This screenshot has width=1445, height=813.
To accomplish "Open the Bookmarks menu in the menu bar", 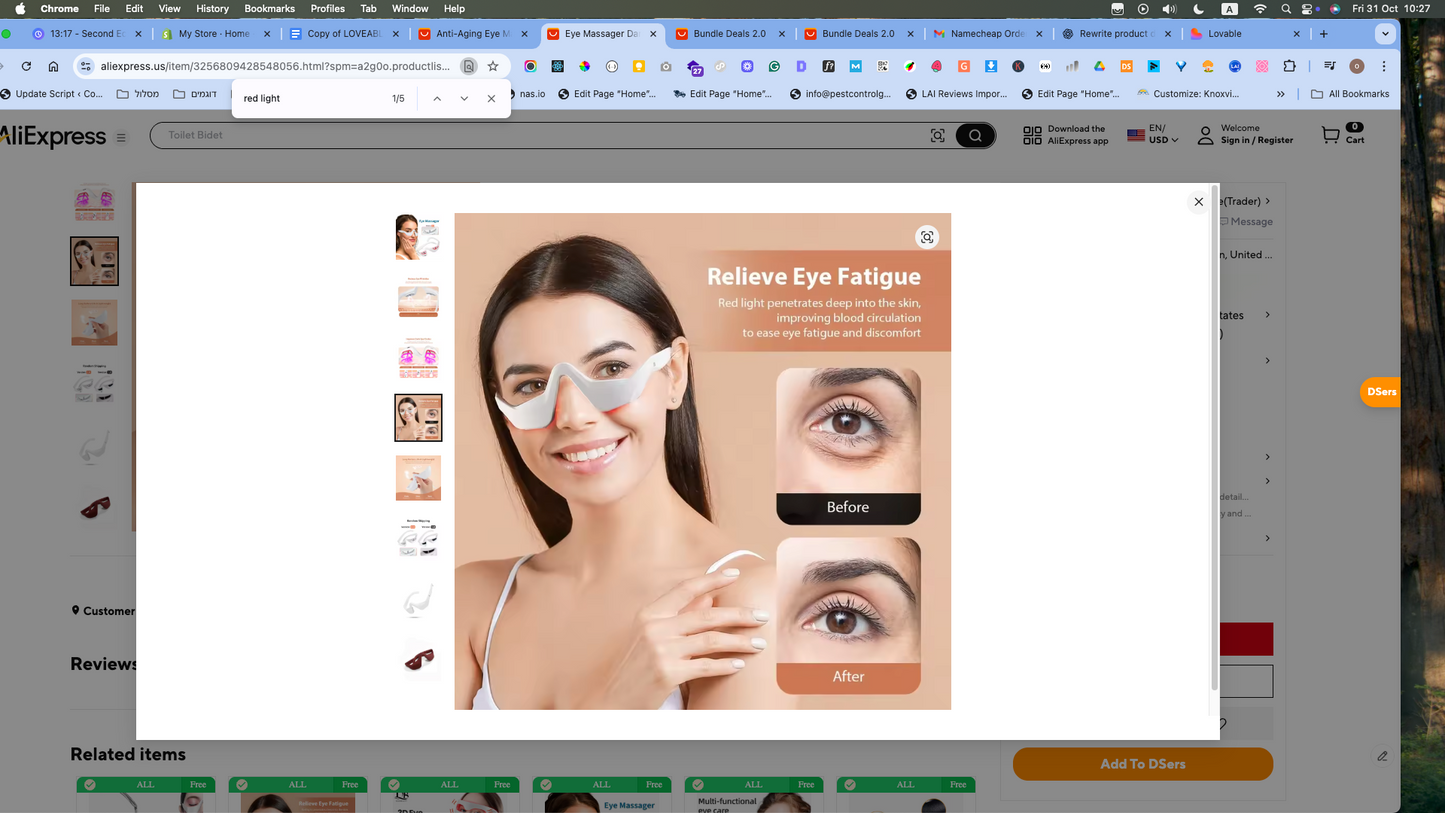I will tap(269, 8).
